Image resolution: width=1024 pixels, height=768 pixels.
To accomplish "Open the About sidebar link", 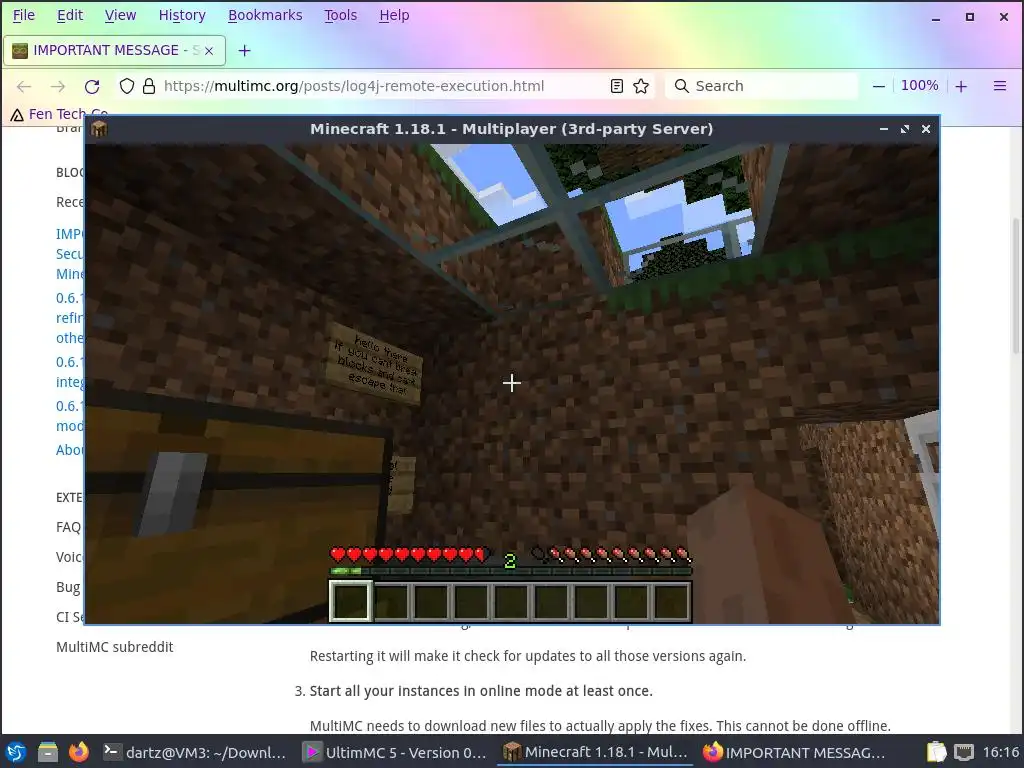I will [70, 450].
